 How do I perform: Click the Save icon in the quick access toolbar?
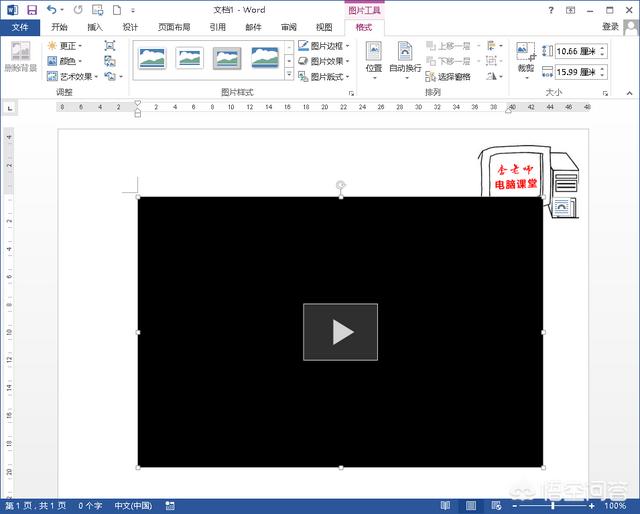(x=32, y=10)
